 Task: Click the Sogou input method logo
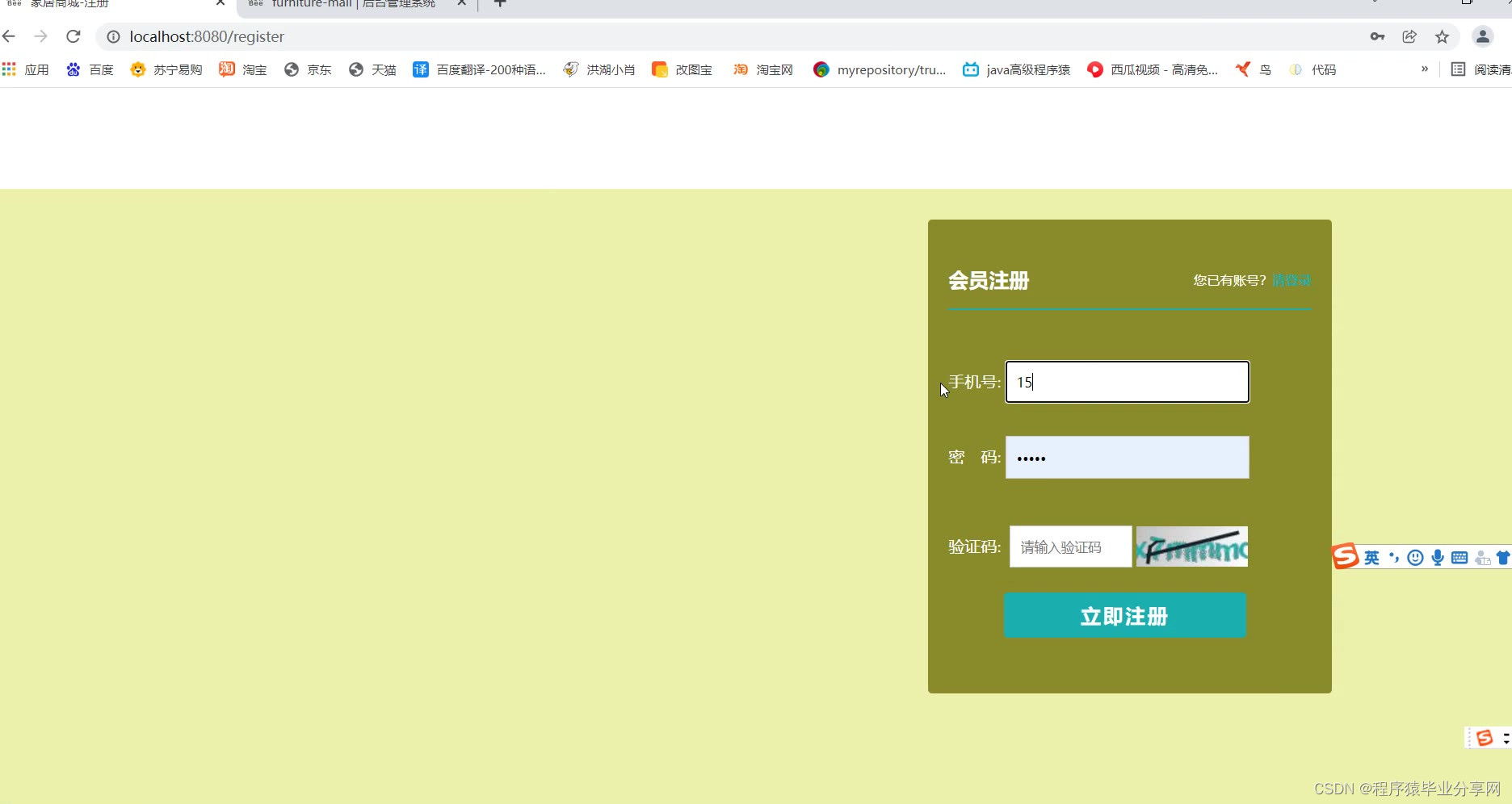click(x=1346, y=556)
